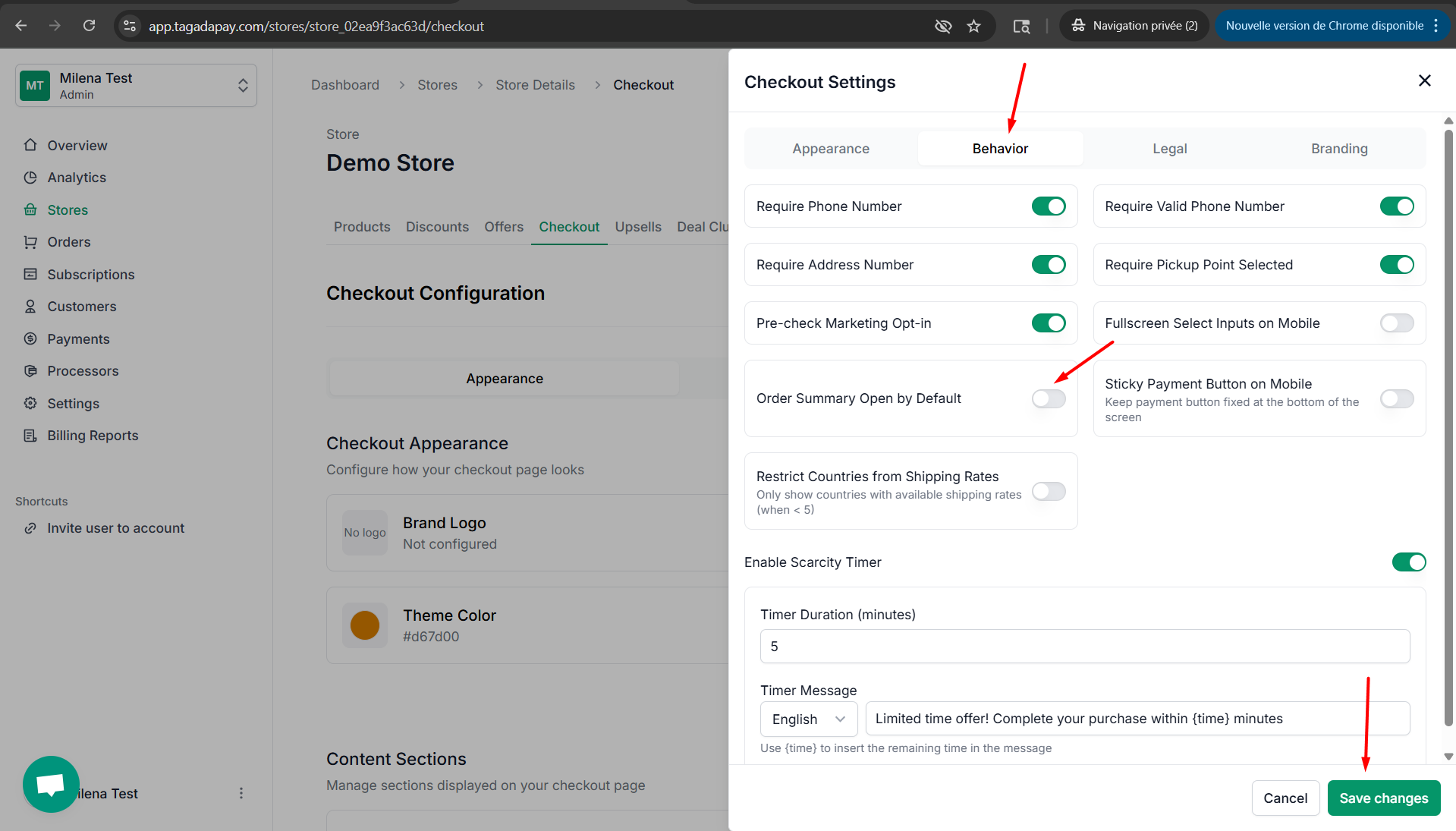
Task: Switch to the Branding tab
Action: click(1338, 149)
